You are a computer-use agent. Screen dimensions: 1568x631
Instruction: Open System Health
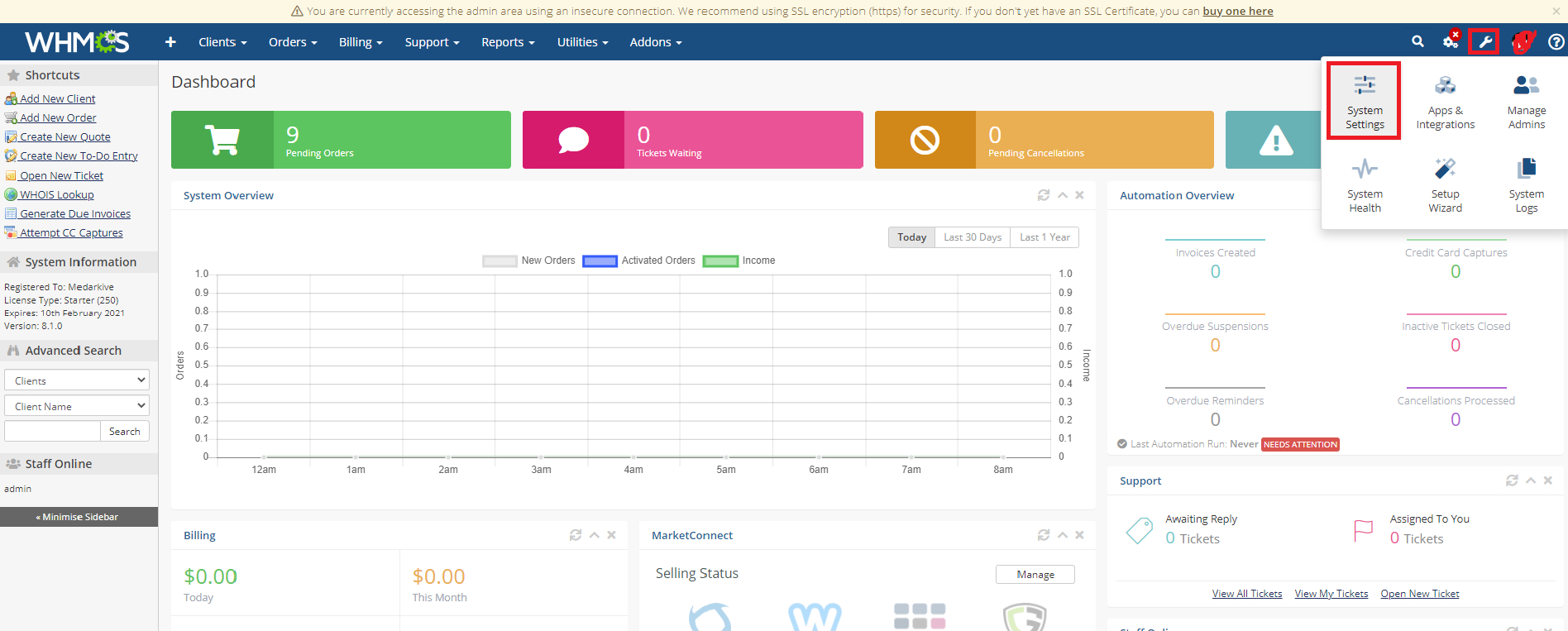pyautogui.click(x=1365, y=185)
